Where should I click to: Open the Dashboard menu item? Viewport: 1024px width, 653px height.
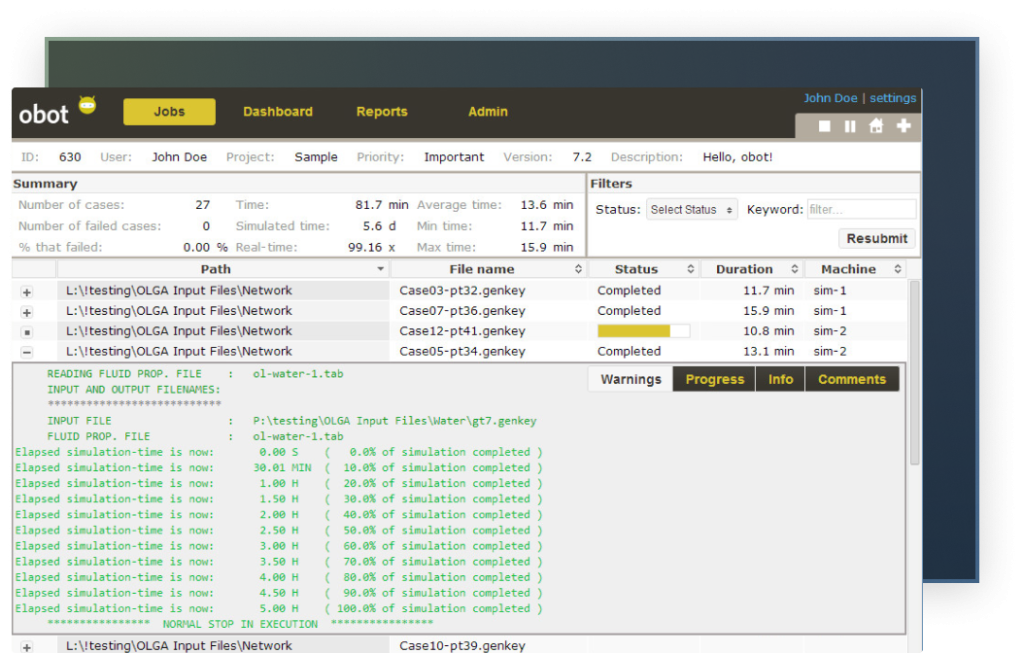[x=278, y=112]
